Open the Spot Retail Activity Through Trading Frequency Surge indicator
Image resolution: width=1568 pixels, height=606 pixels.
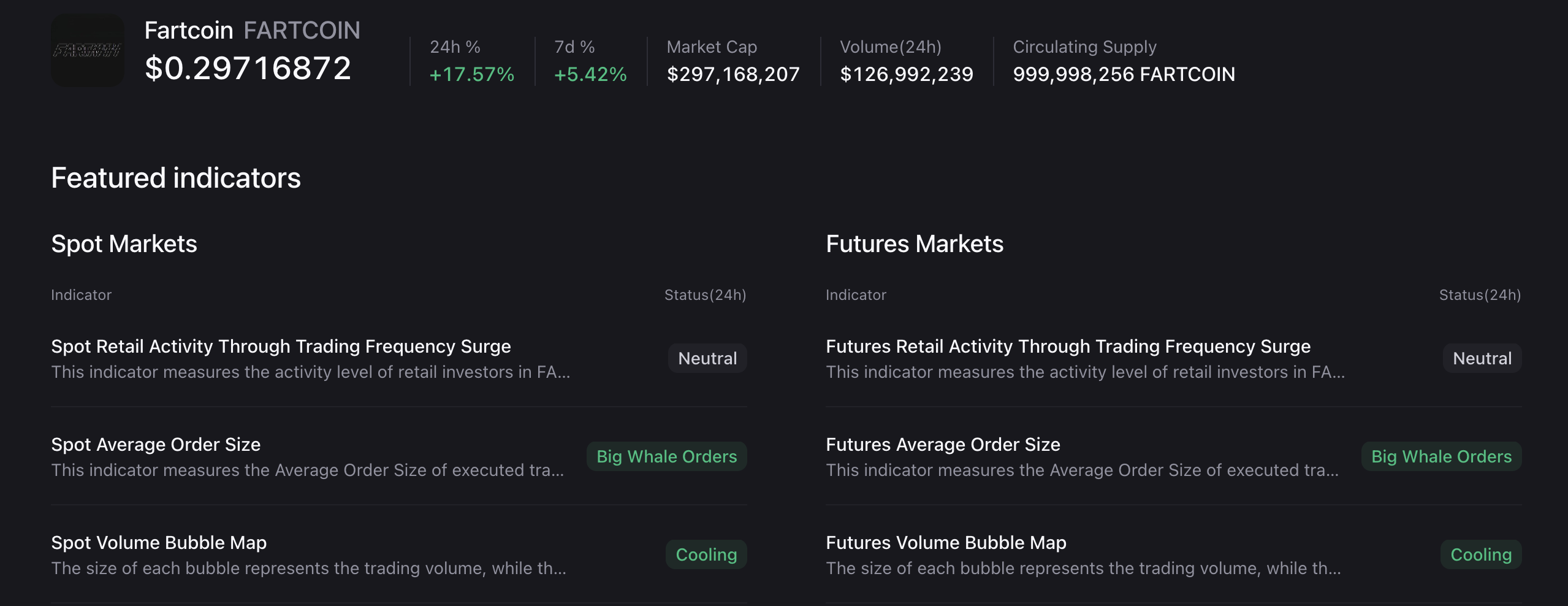point(281,346)
